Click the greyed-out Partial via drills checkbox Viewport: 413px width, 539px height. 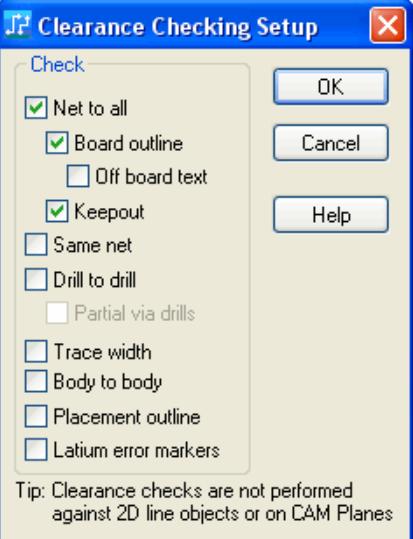[x=57, y=313]
